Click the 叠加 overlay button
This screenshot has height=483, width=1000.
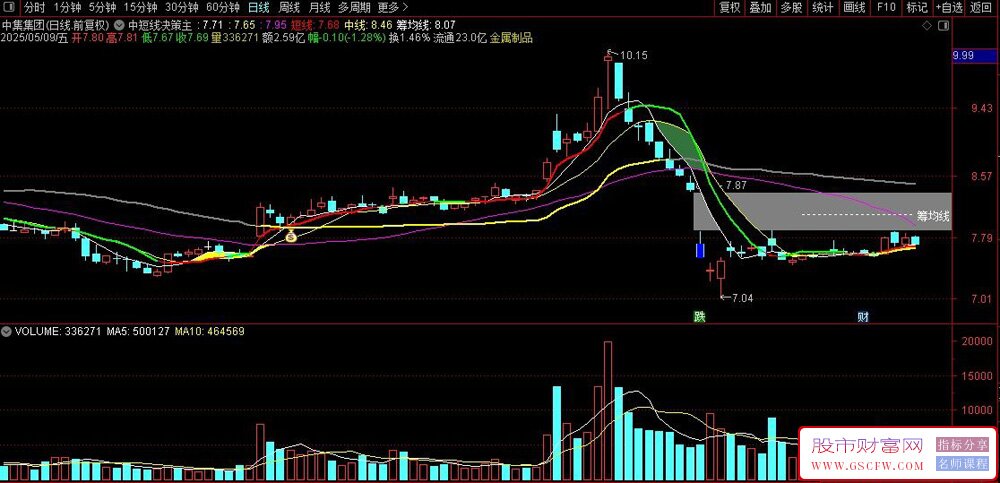click(760, 8)
